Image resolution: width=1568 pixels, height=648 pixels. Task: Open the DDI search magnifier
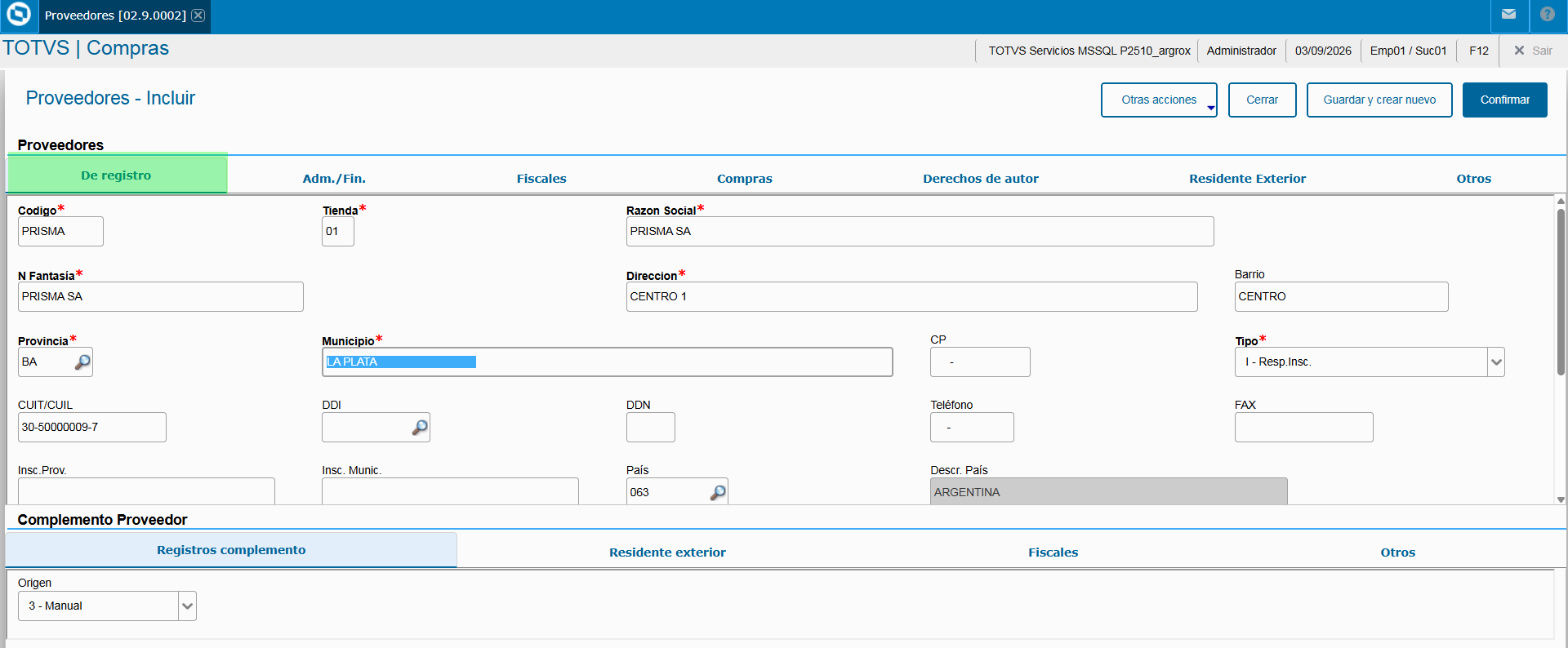(420, 427)
